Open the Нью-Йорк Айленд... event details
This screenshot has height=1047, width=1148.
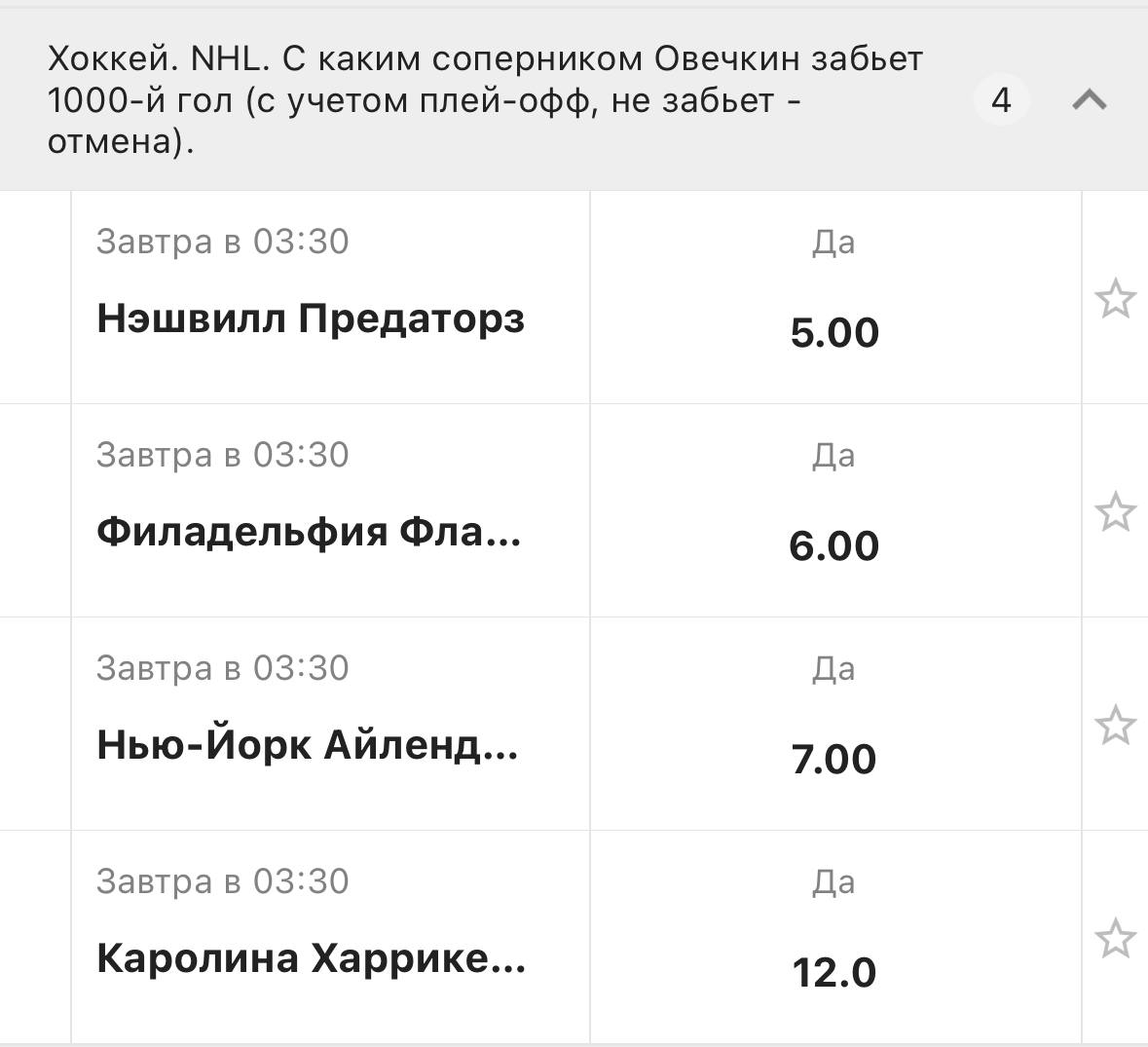point(308,745)
